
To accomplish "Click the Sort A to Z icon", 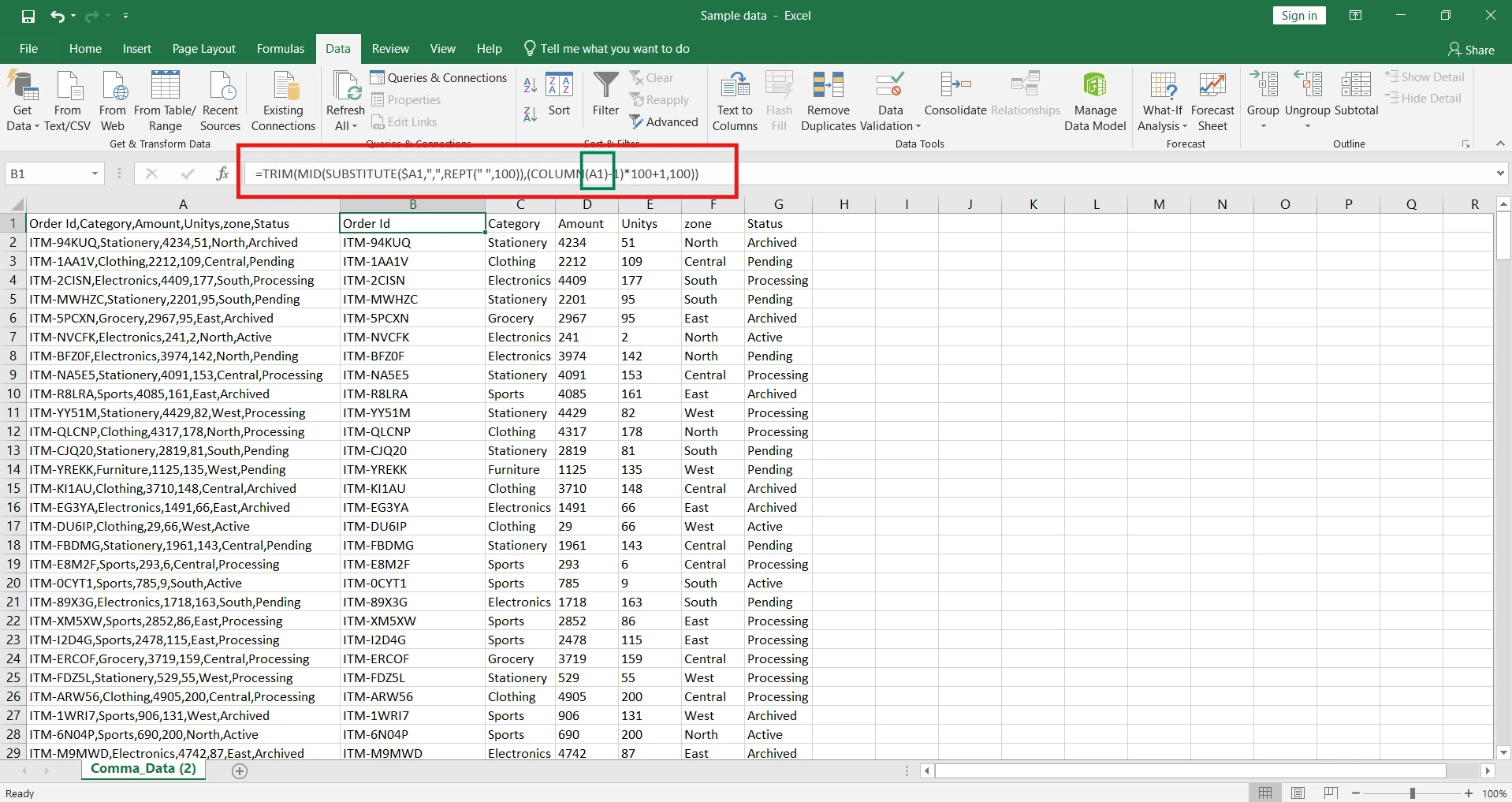I will tap(531, 84).
